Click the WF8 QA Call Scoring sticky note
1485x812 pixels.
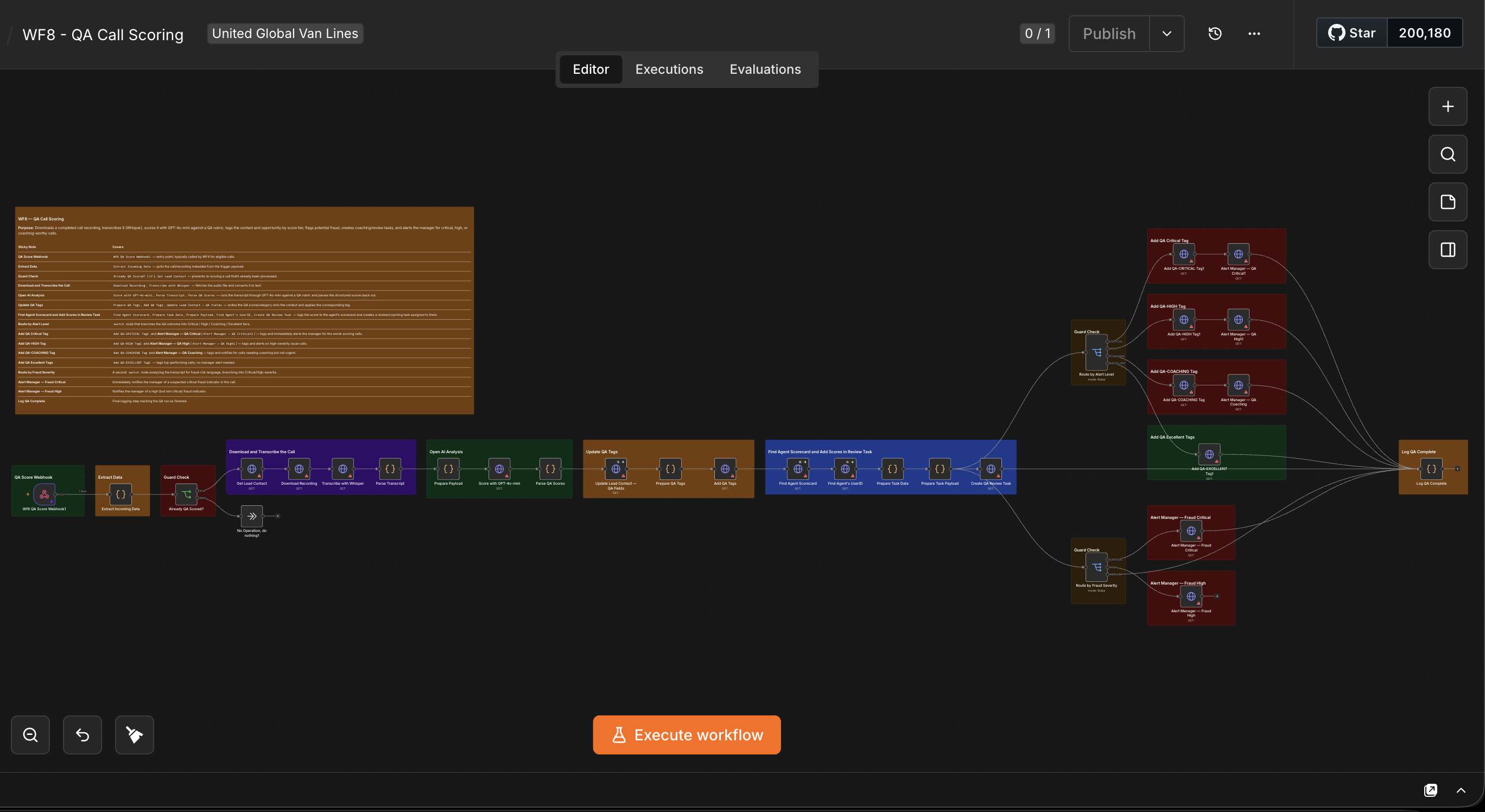click(x=244, y=310)
